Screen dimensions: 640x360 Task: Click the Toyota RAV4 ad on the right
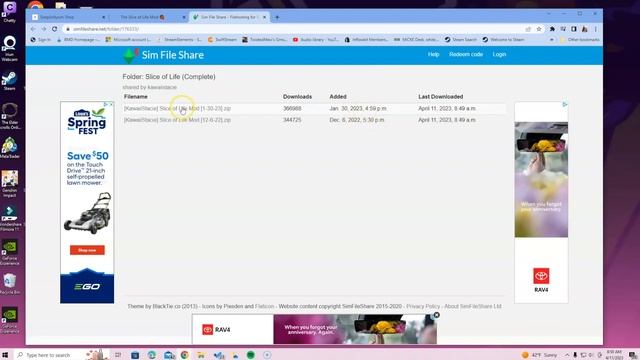[541, 202]
